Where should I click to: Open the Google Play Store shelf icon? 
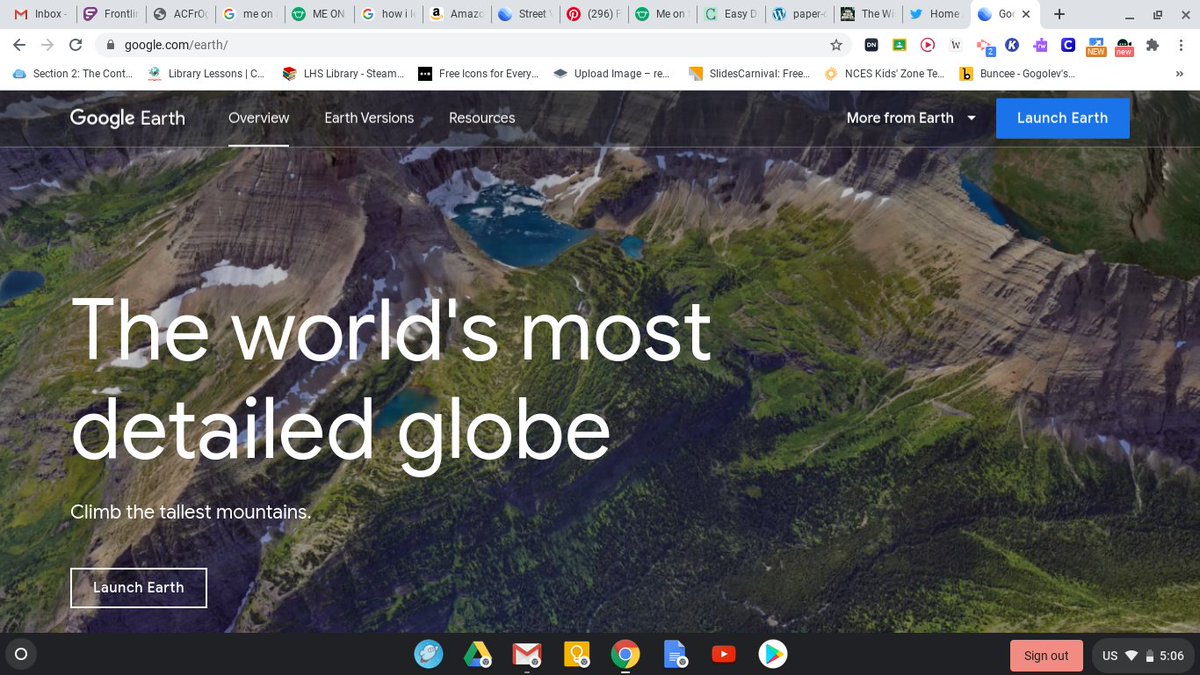pos(772,655)
